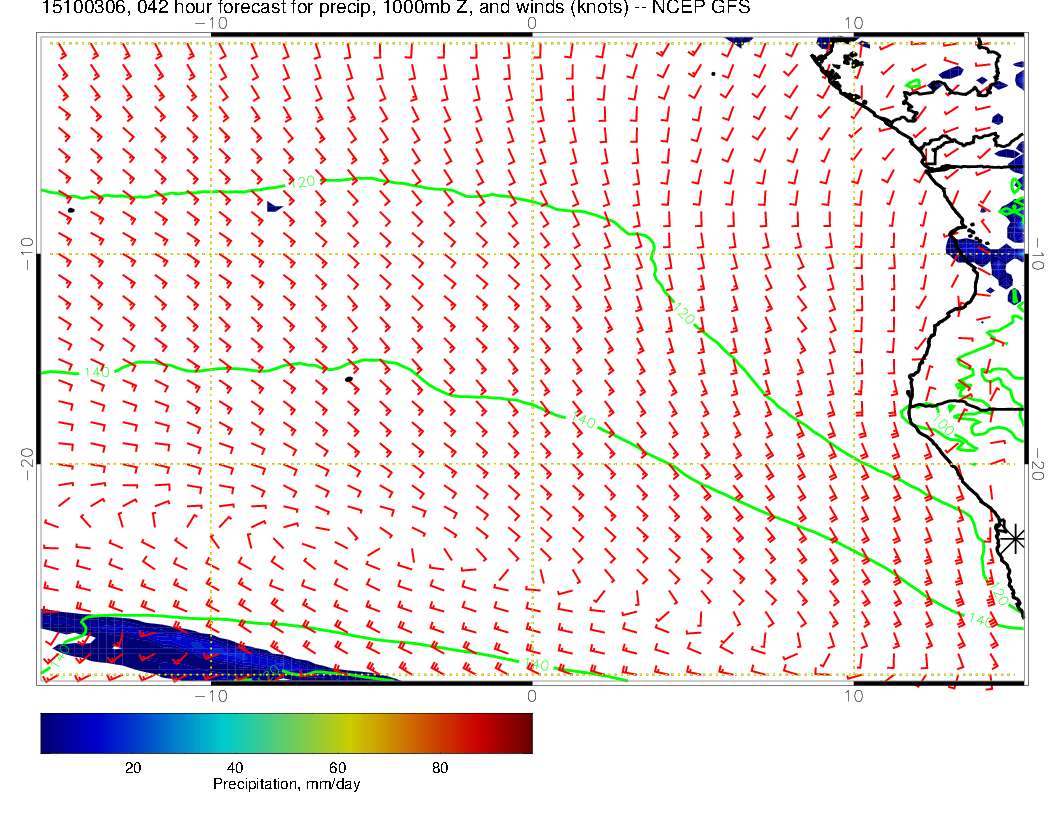The height and width of the screenshot is (816, 1056).
Task: Click the cyan region of the colorbar above 40
Action: (x=236, y=732)
